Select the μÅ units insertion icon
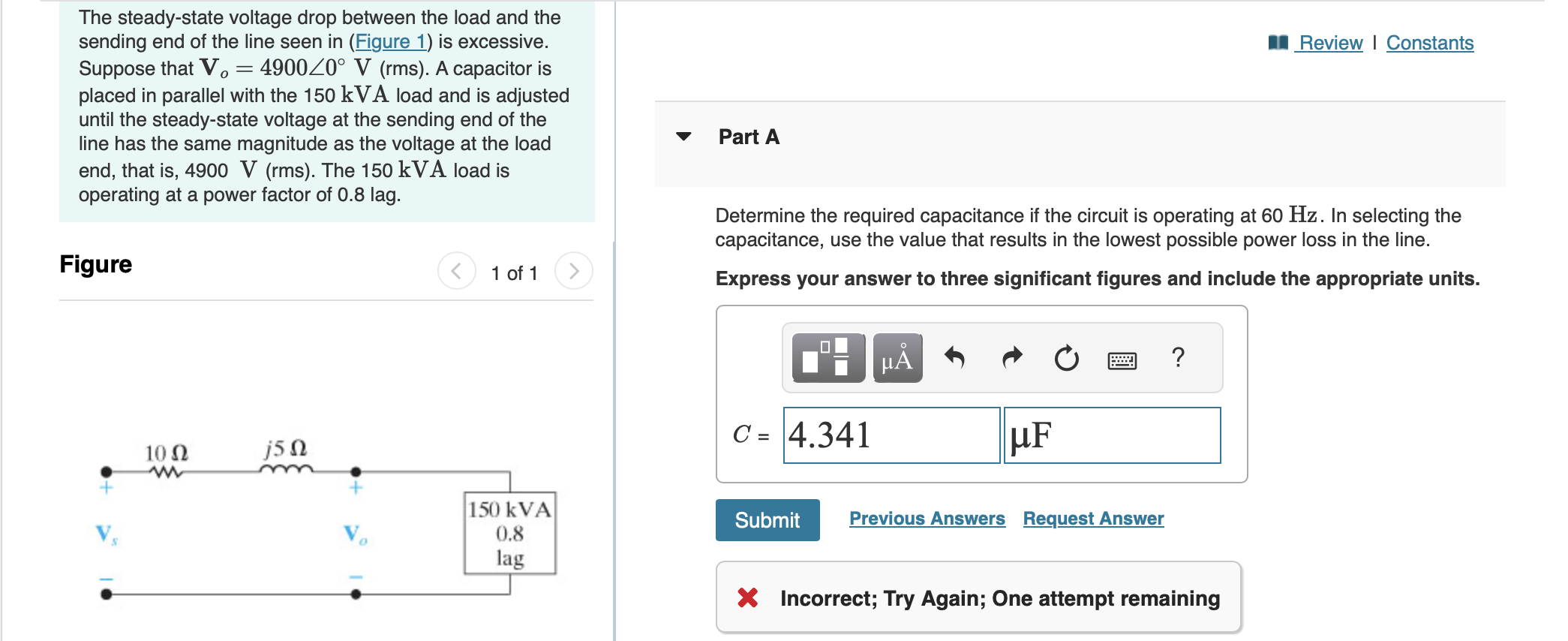 (897, 359)
